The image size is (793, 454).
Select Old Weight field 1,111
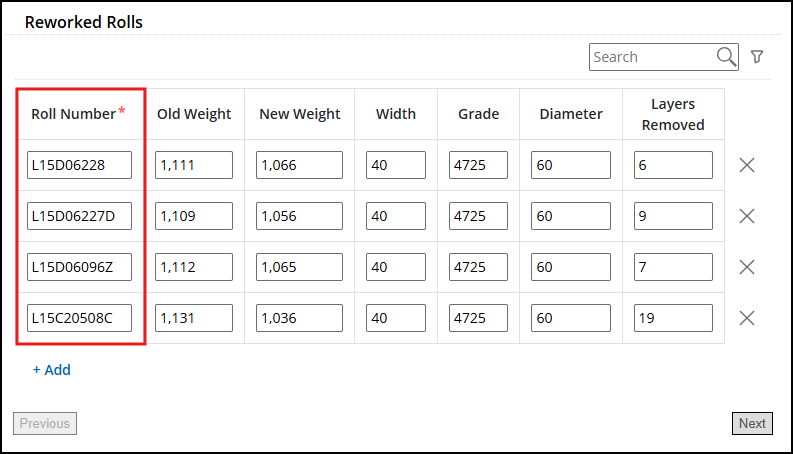[x=194, y=165]
